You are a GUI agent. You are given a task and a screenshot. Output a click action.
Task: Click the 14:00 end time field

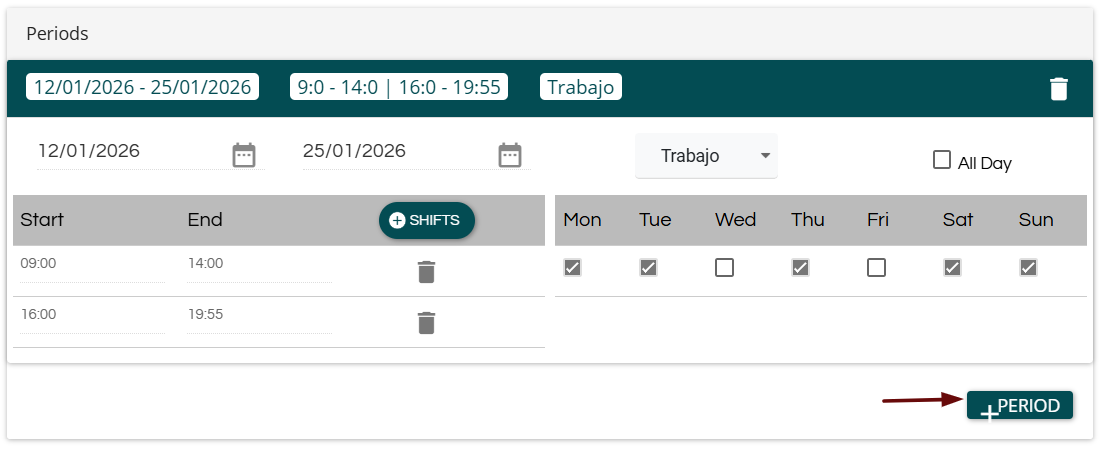click(257, 265)
